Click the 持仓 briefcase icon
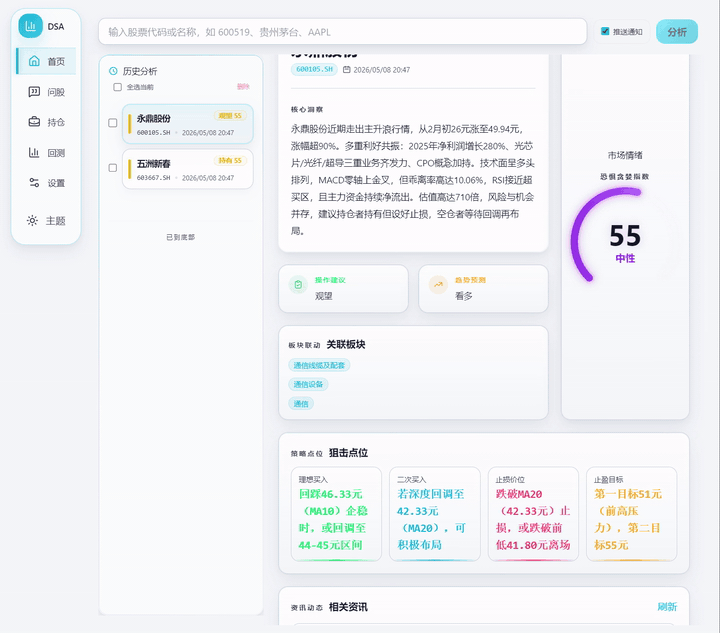The width and height of the screenshot is (720, 633). tap(34, 122)
